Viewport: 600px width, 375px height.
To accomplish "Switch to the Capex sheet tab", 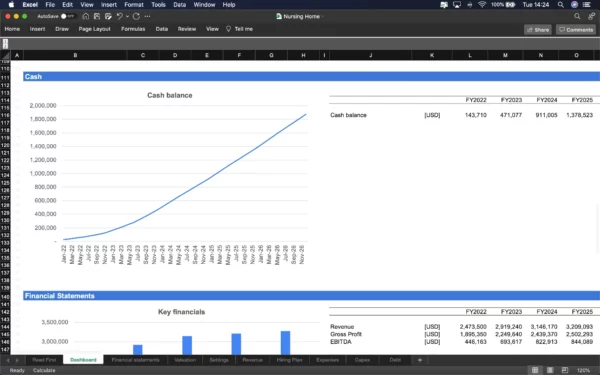I will pyautogui.click(x=362, y=360).
